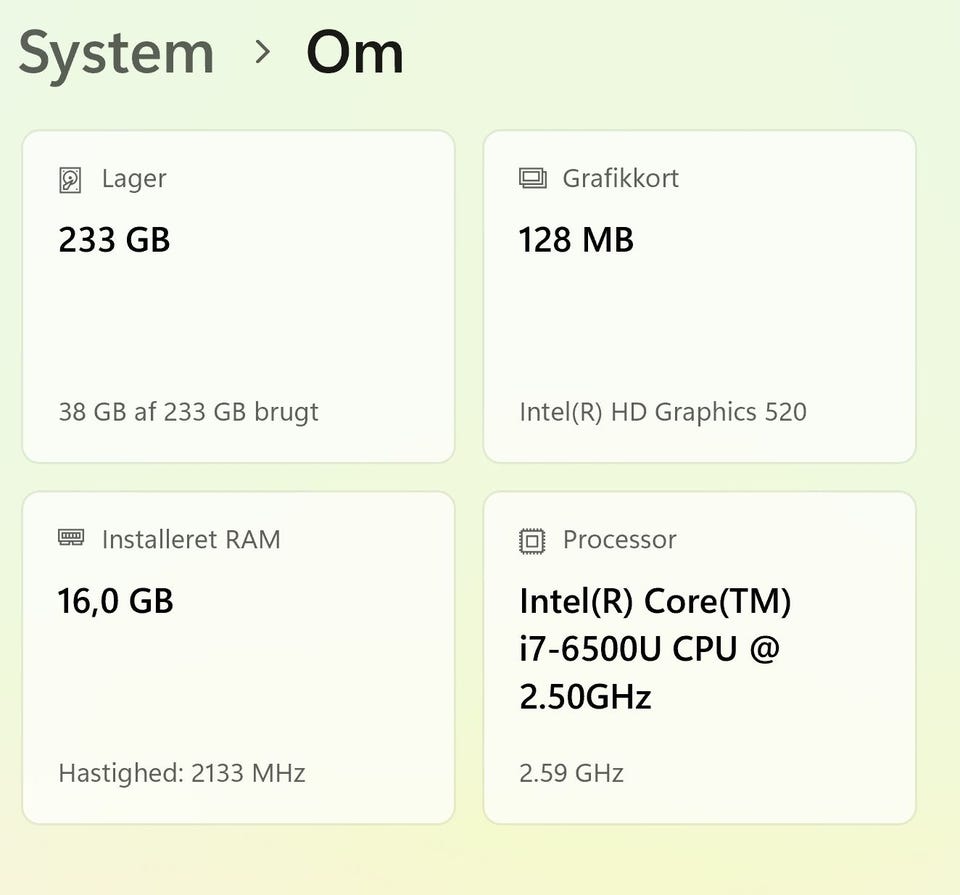The image size is (960, 895).
Task: Go back to System in breadcrumb
Action: coord(116,52)
